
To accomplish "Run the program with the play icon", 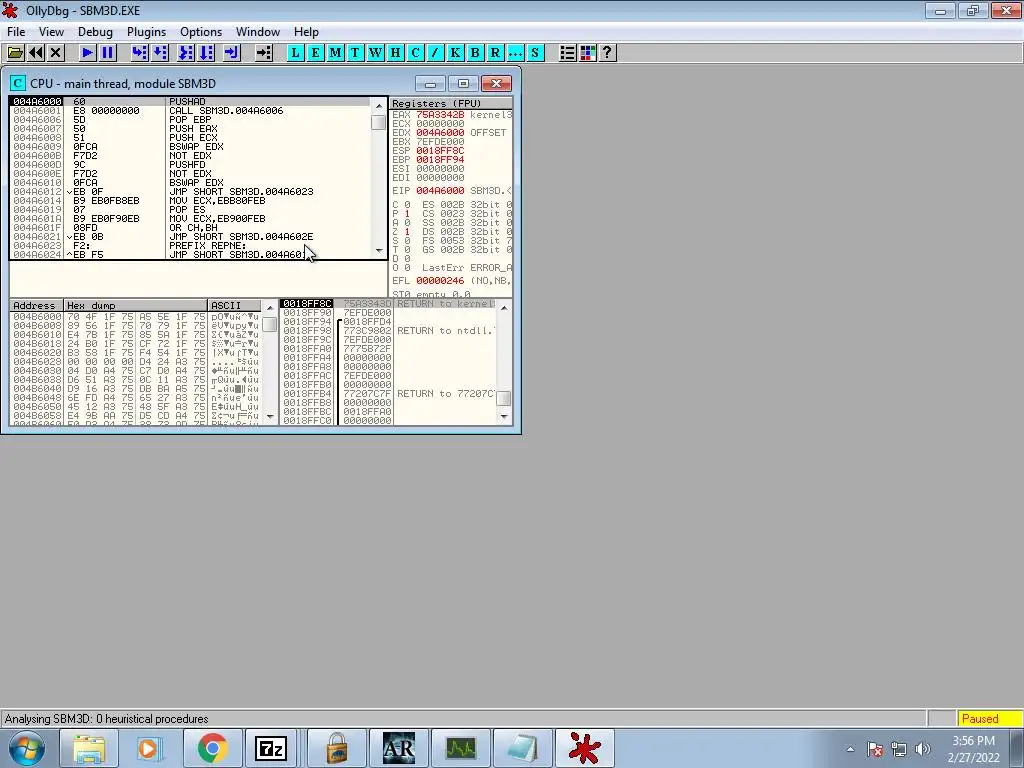I will pyautogui.click(x=88, y=53).
